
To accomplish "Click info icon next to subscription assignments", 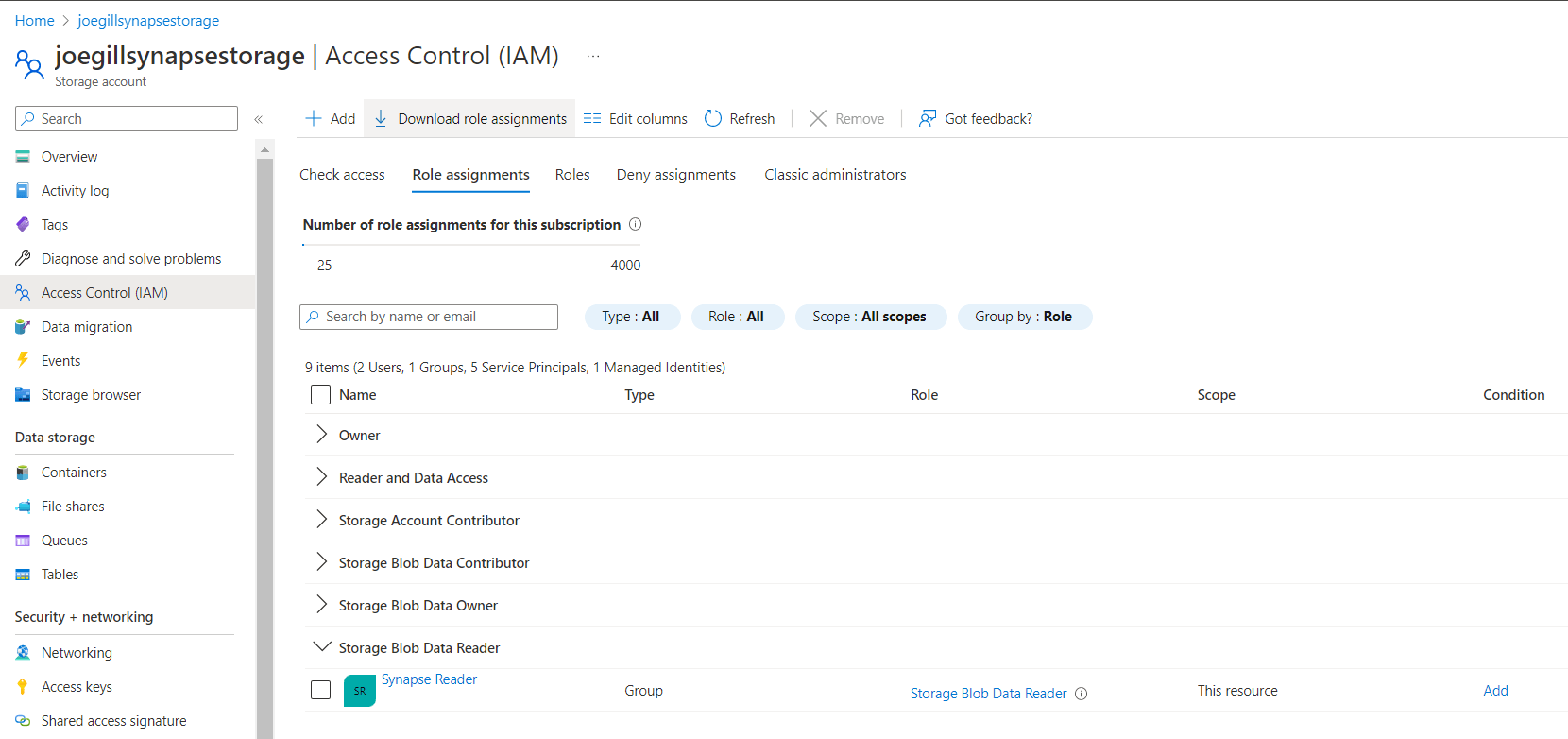I will pyautogui.click(x=636, y=224).
